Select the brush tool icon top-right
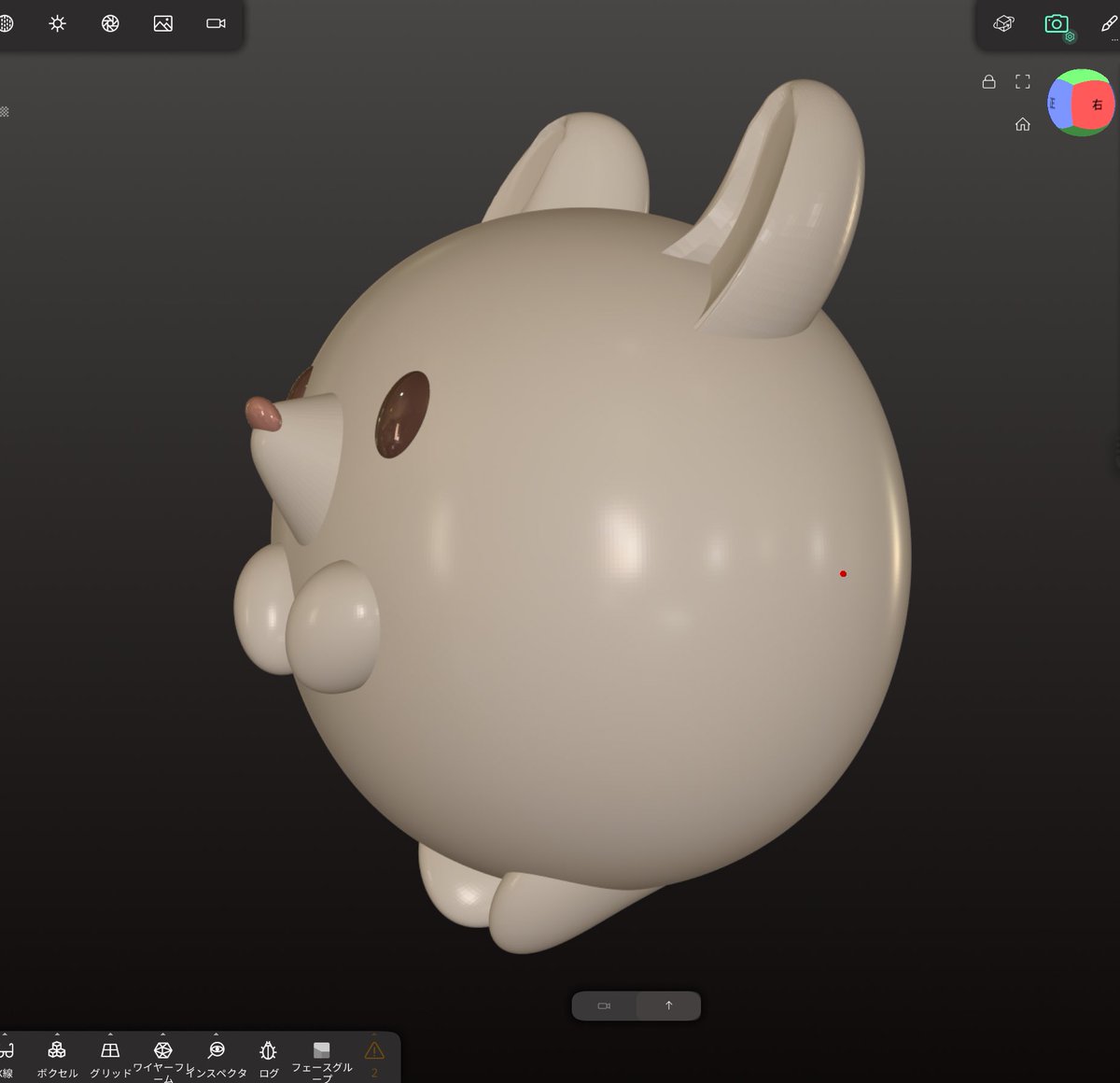Image resolution: width=1120 pixels, height=1083 pixels. tap(1109, 23)
